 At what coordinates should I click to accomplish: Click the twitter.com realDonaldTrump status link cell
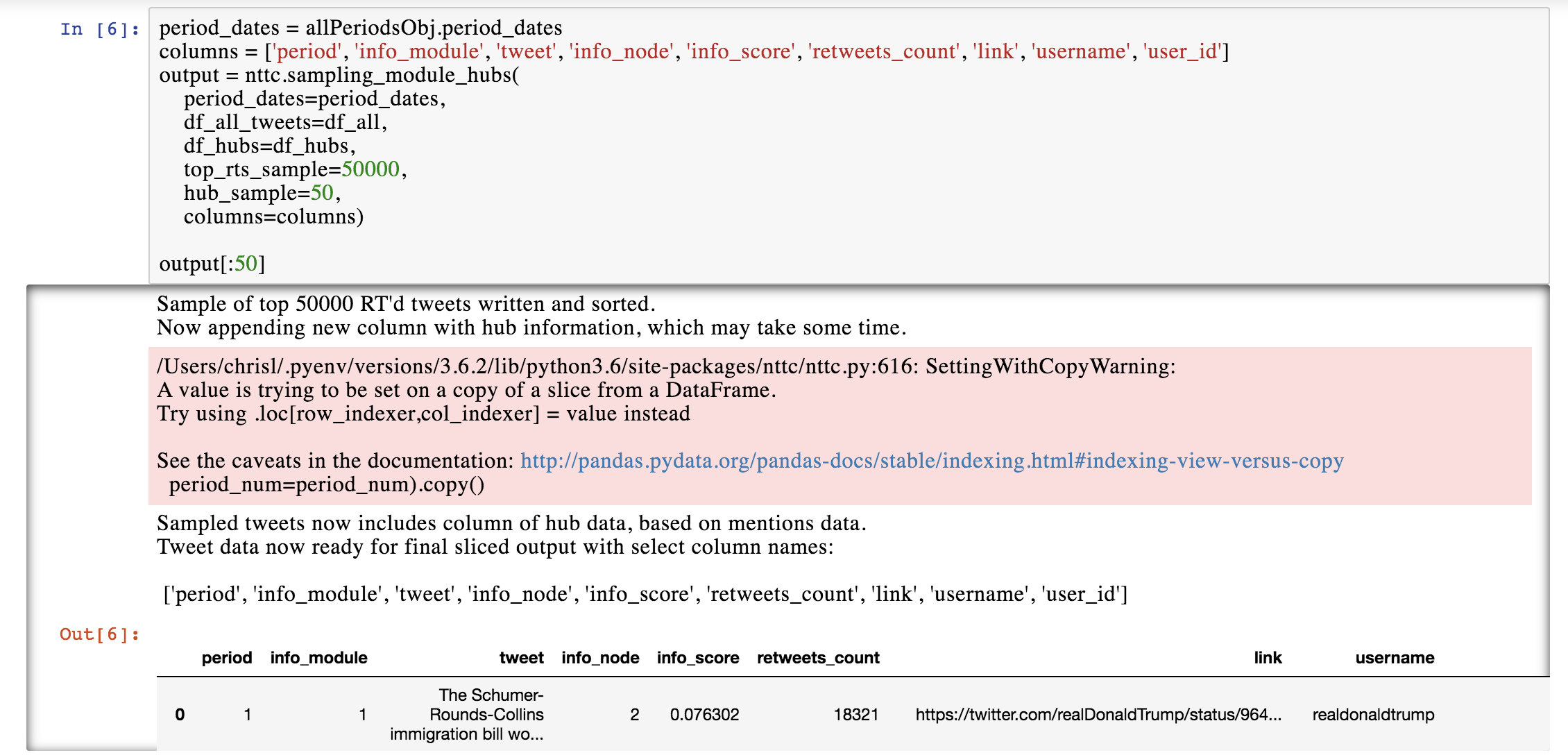point(1098,715)
